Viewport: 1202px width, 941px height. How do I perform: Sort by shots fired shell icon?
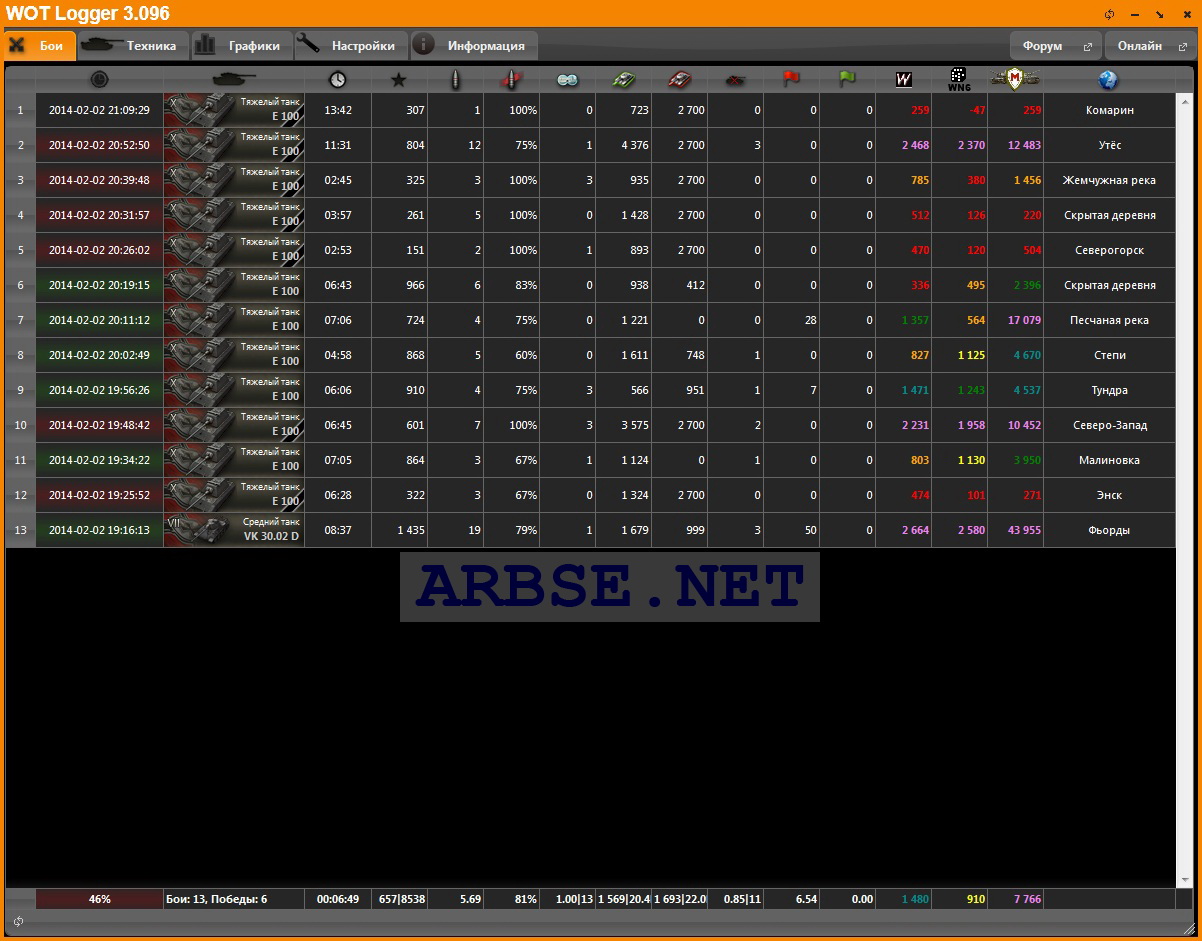tap(456, 79)
